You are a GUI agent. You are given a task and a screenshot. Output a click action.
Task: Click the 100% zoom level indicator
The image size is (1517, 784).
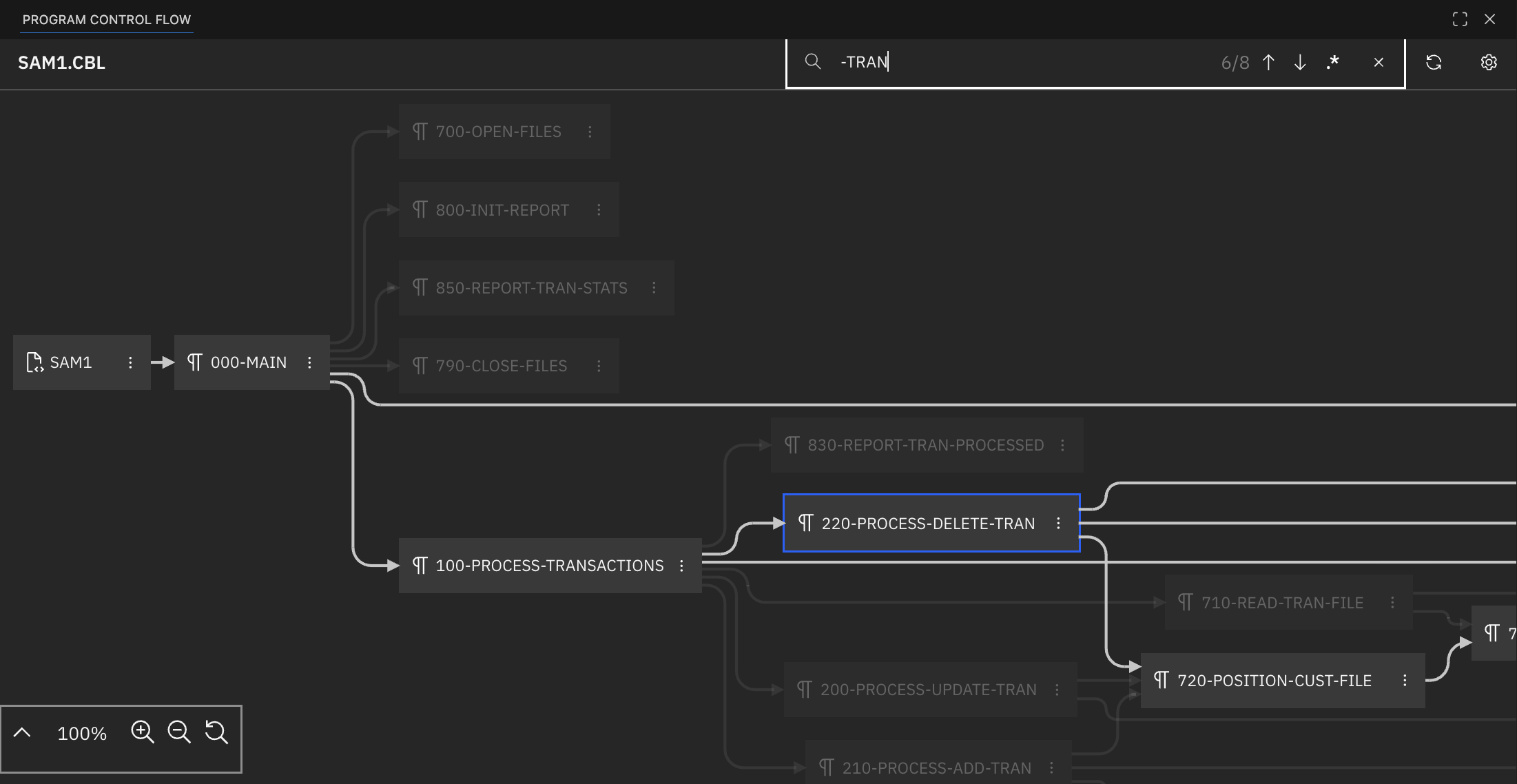(81, 733)
